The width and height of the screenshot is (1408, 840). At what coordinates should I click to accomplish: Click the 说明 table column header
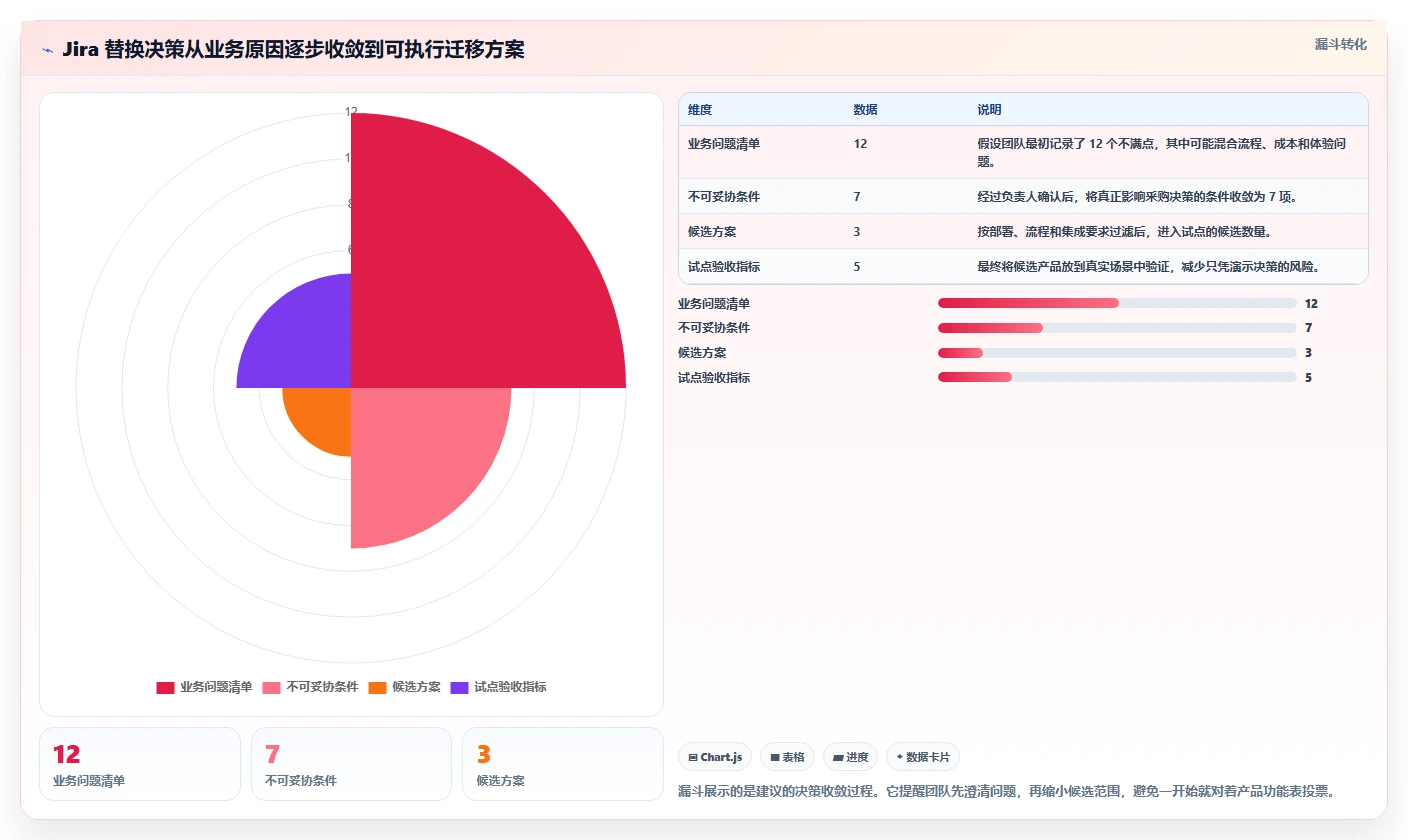(x=989, y=110)
